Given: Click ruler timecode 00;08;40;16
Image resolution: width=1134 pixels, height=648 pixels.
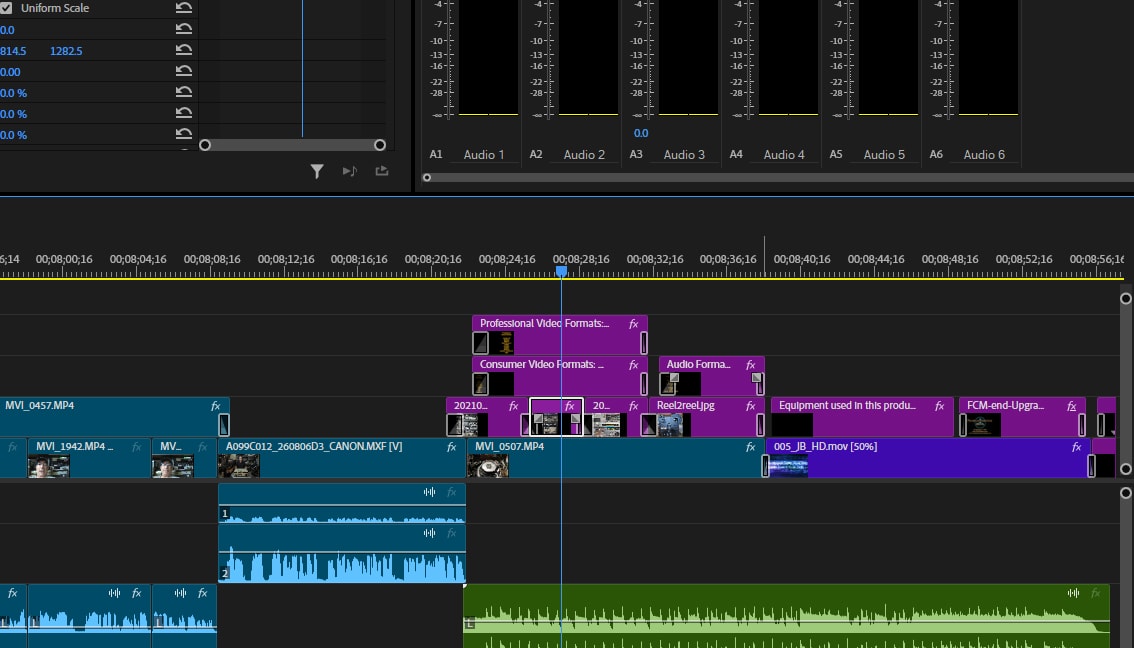Looking at the screenshot, I should 802,259.
